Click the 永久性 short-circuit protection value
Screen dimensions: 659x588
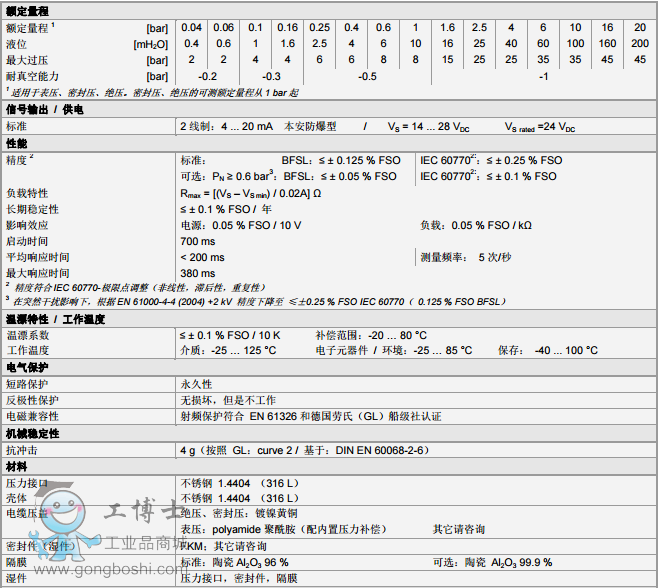tap(196, 384)
